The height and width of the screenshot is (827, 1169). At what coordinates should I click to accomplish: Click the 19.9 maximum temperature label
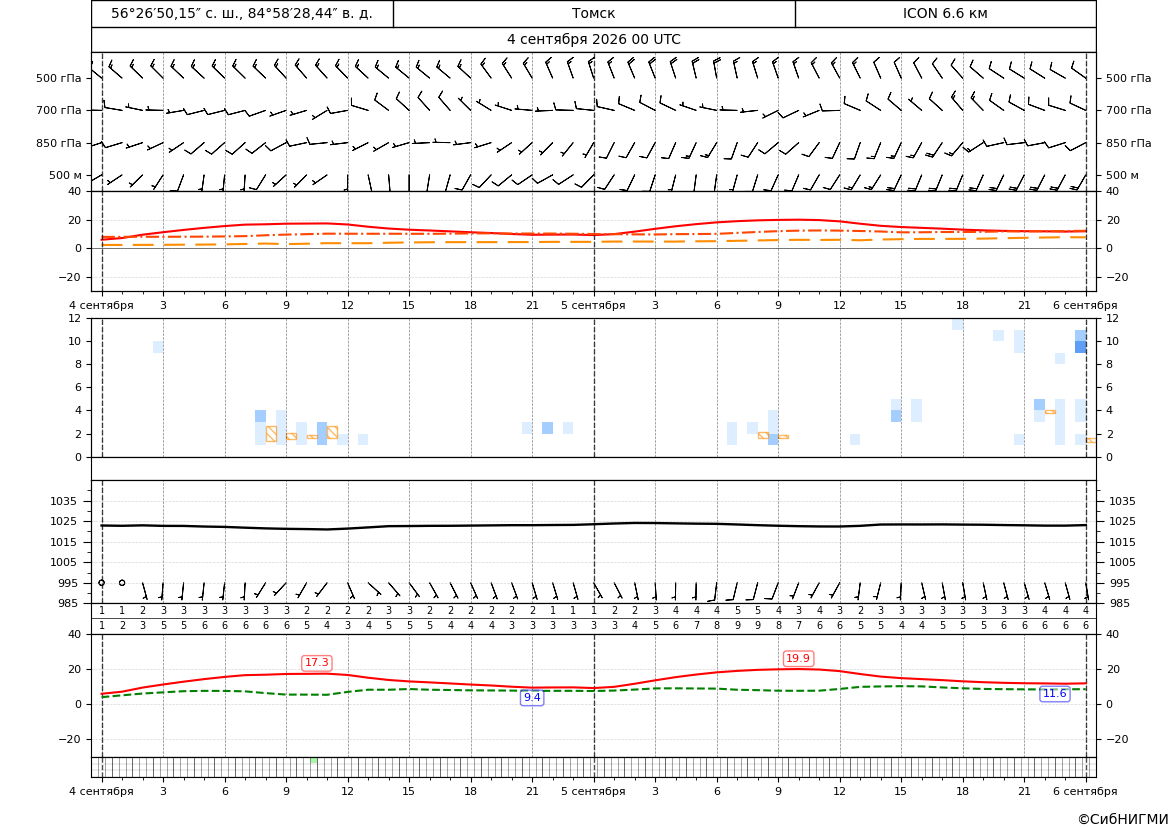tap(797, 658)
